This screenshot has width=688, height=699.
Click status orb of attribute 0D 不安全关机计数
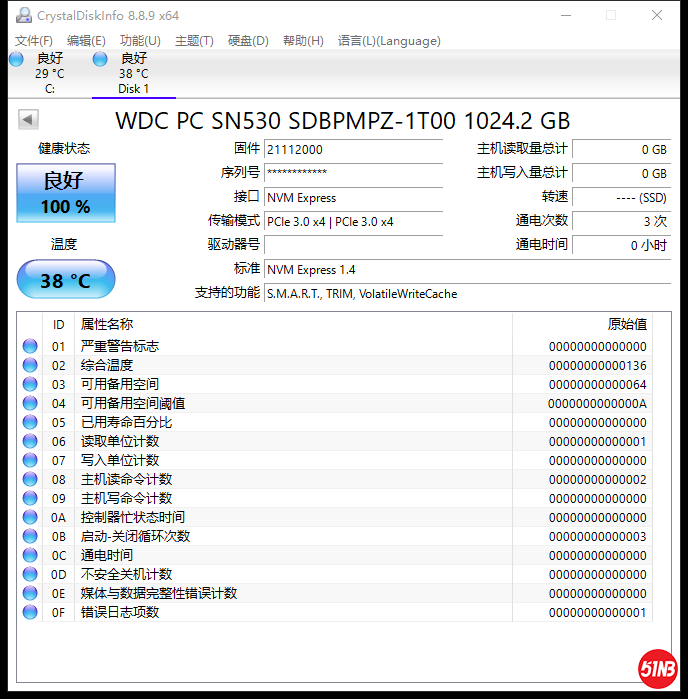coord(30,574)
